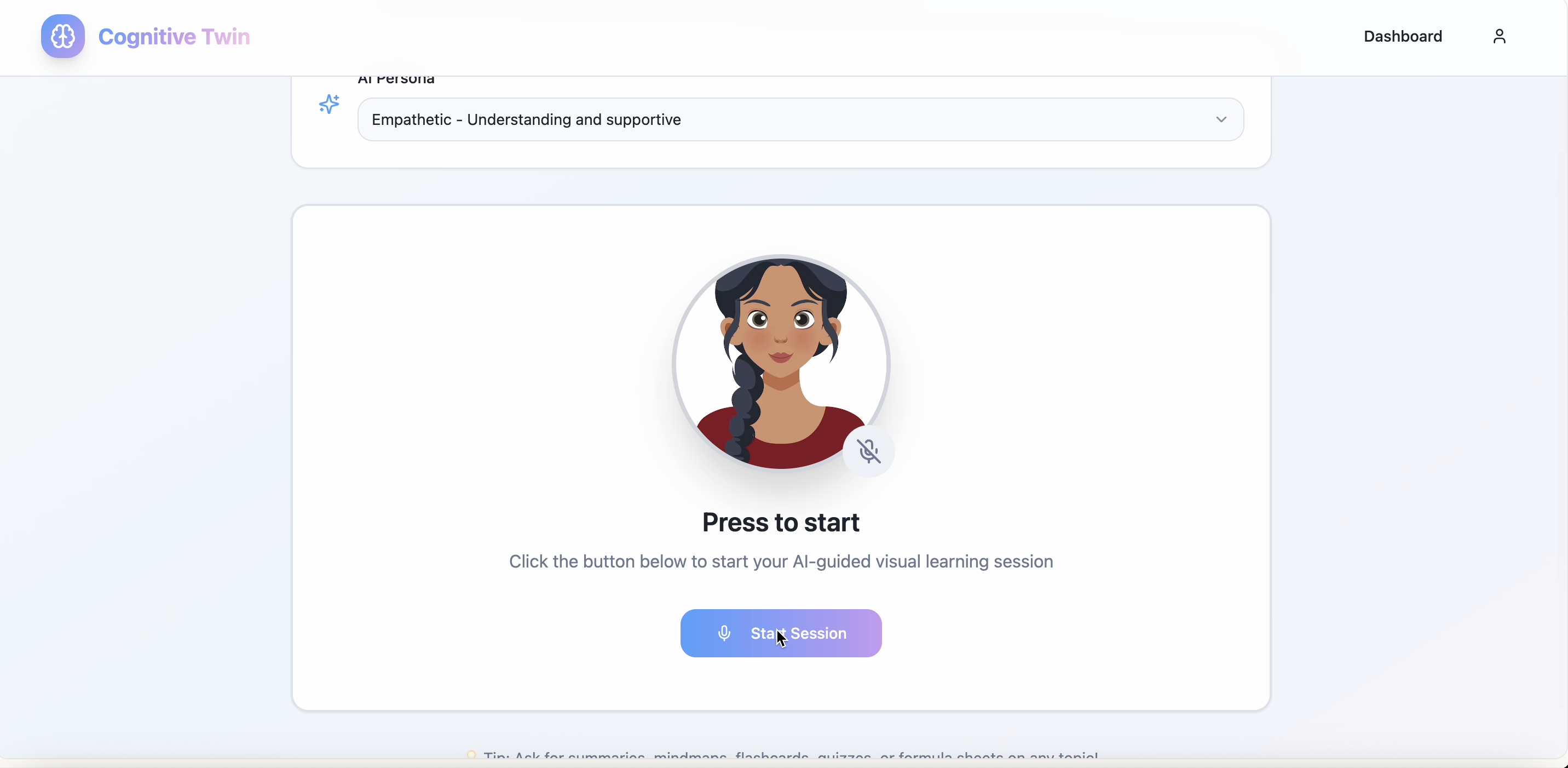Image resolution: width=1568 pixels, height=768 pixels.
Task: Click the Cognitive Twin brain logo icon
Action: [63, 37]
